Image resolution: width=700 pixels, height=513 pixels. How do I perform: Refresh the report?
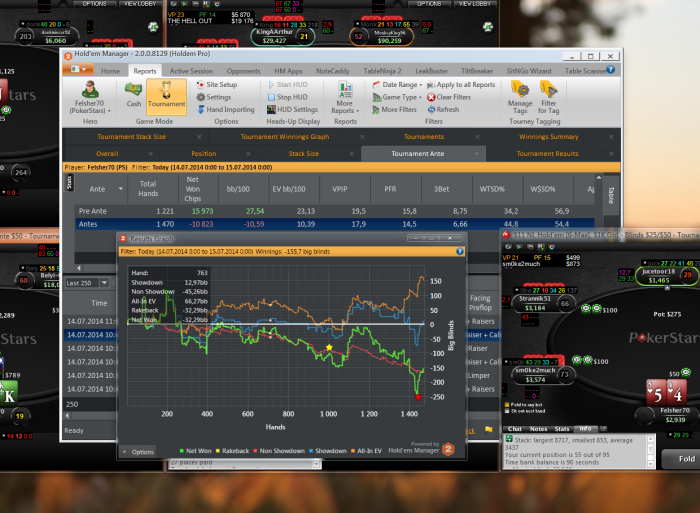[x=443, y=109]
